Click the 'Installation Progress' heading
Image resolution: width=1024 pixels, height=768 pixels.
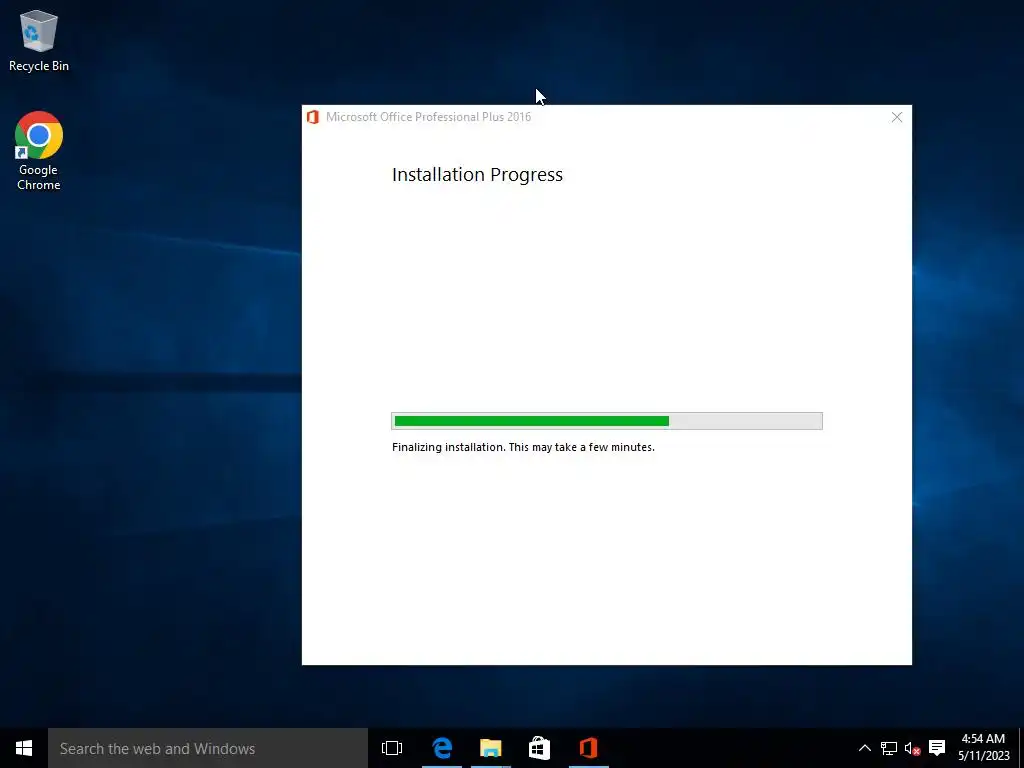click(x=477, y=174)
